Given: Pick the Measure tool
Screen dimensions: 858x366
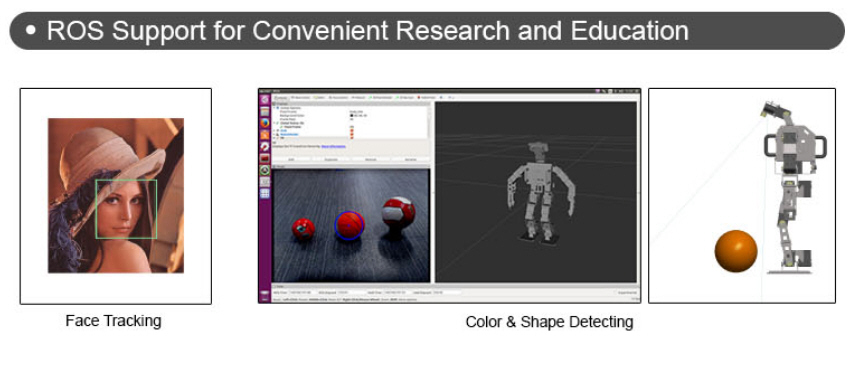Looking at the screenshot, I should pyautogui.click(x=358, y=97).
